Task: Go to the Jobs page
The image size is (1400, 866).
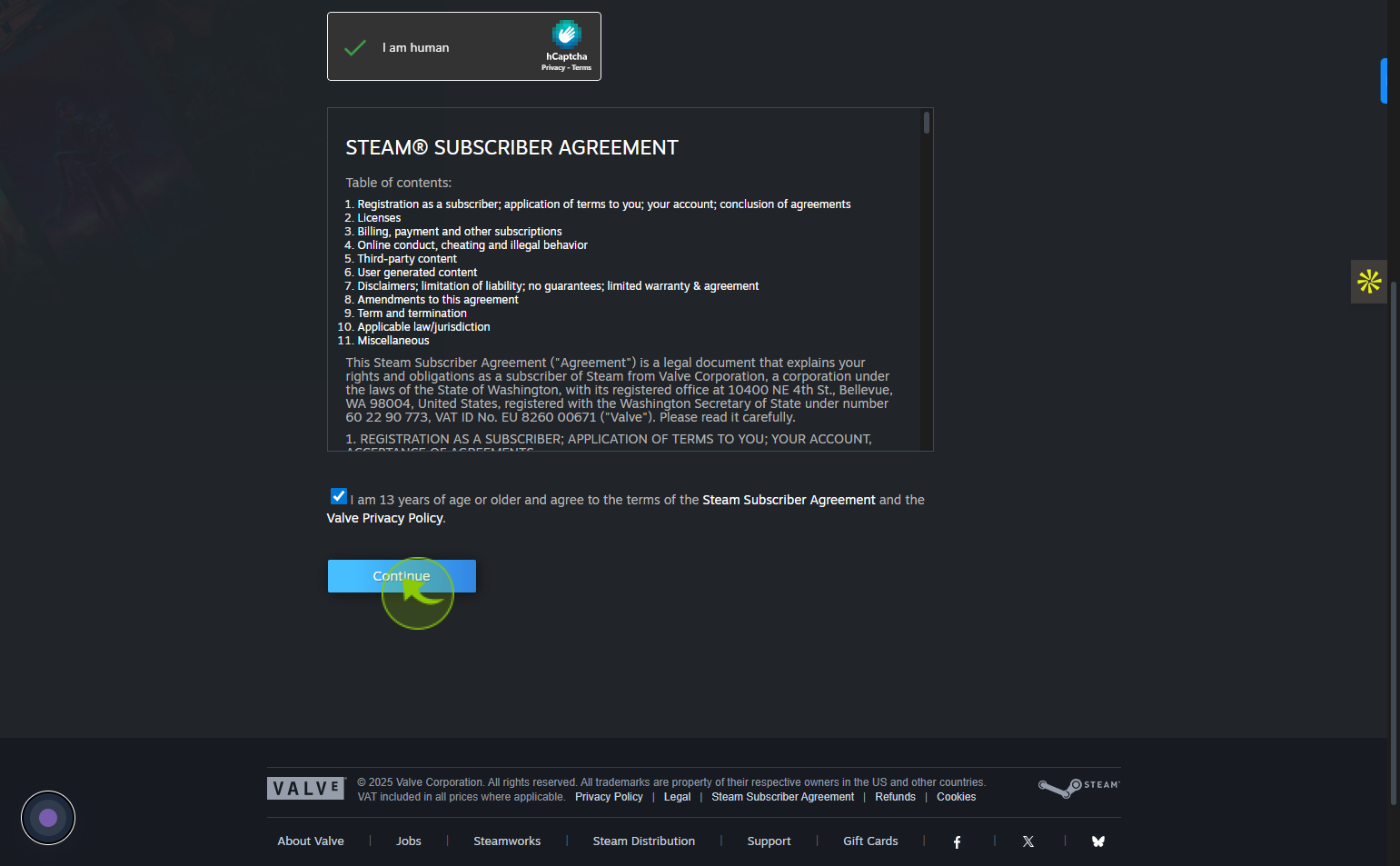Action: [x=409, y=841]
